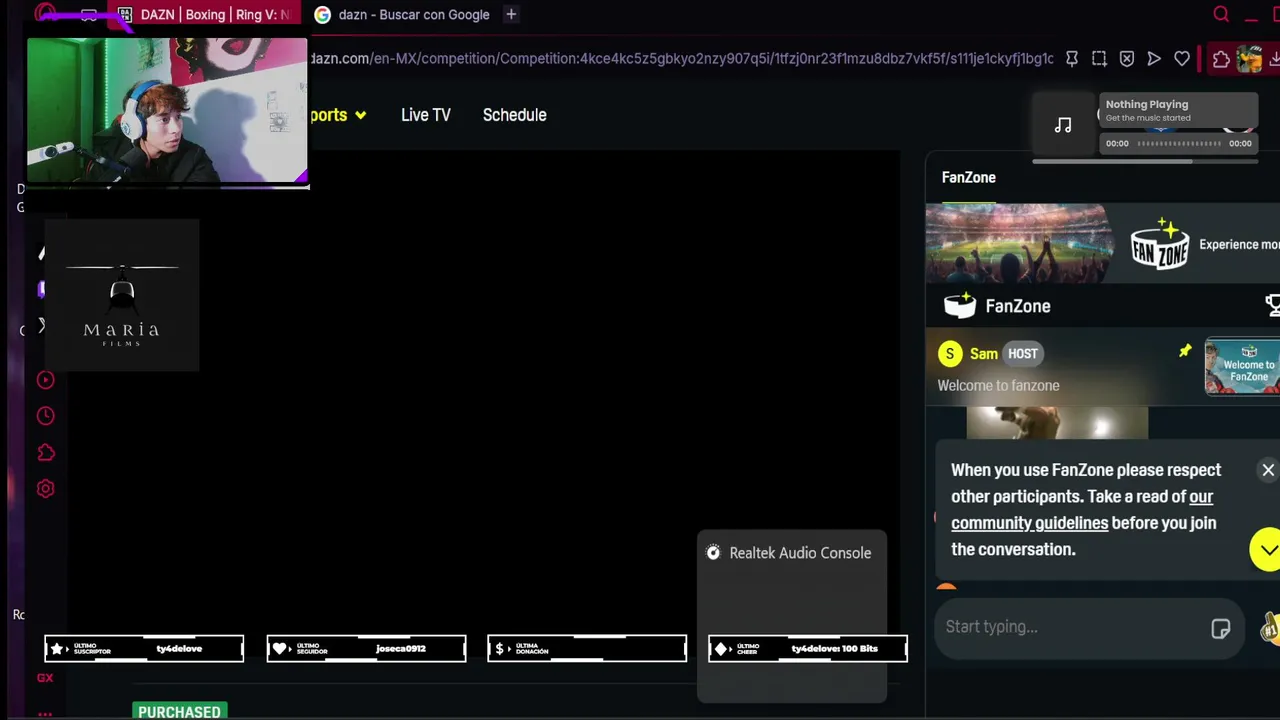Screen dimensions: 1280x720
Task: Open sidebar player circle icon
Action: tap(45, 380)
